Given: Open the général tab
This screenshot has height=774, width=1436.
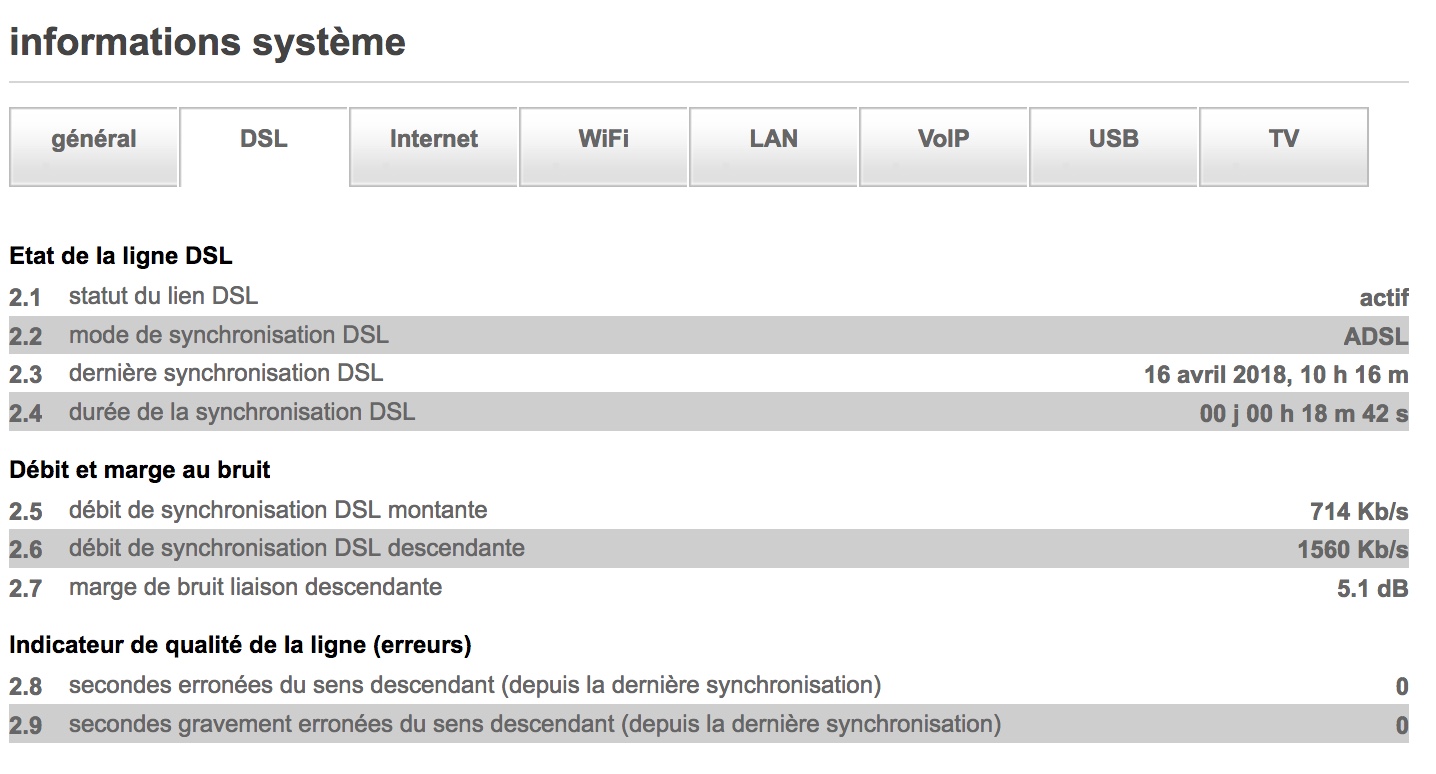Looking at the screenshot, I should tap(94, 140).
